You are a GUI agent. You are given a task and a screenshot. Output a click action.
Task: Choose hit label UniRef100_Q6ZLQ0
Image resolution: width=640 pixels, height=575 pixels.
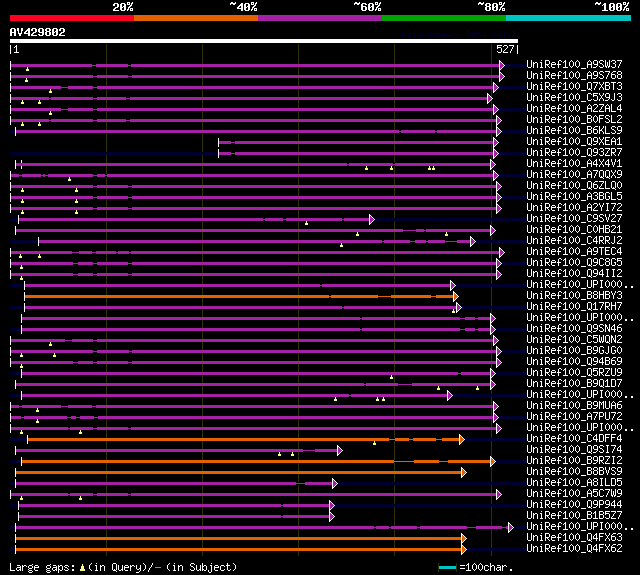574,186
